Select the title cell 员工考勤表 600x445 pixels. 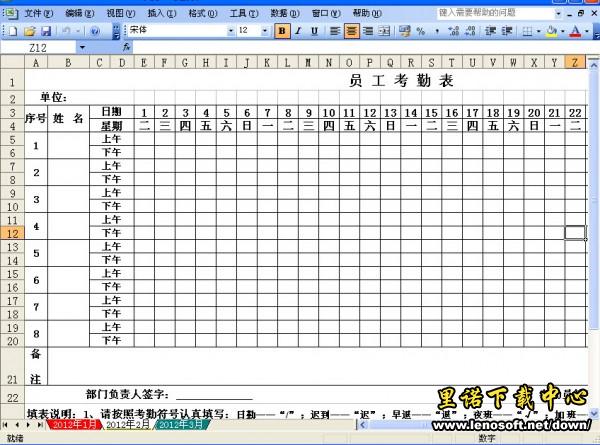coord(401,81)
